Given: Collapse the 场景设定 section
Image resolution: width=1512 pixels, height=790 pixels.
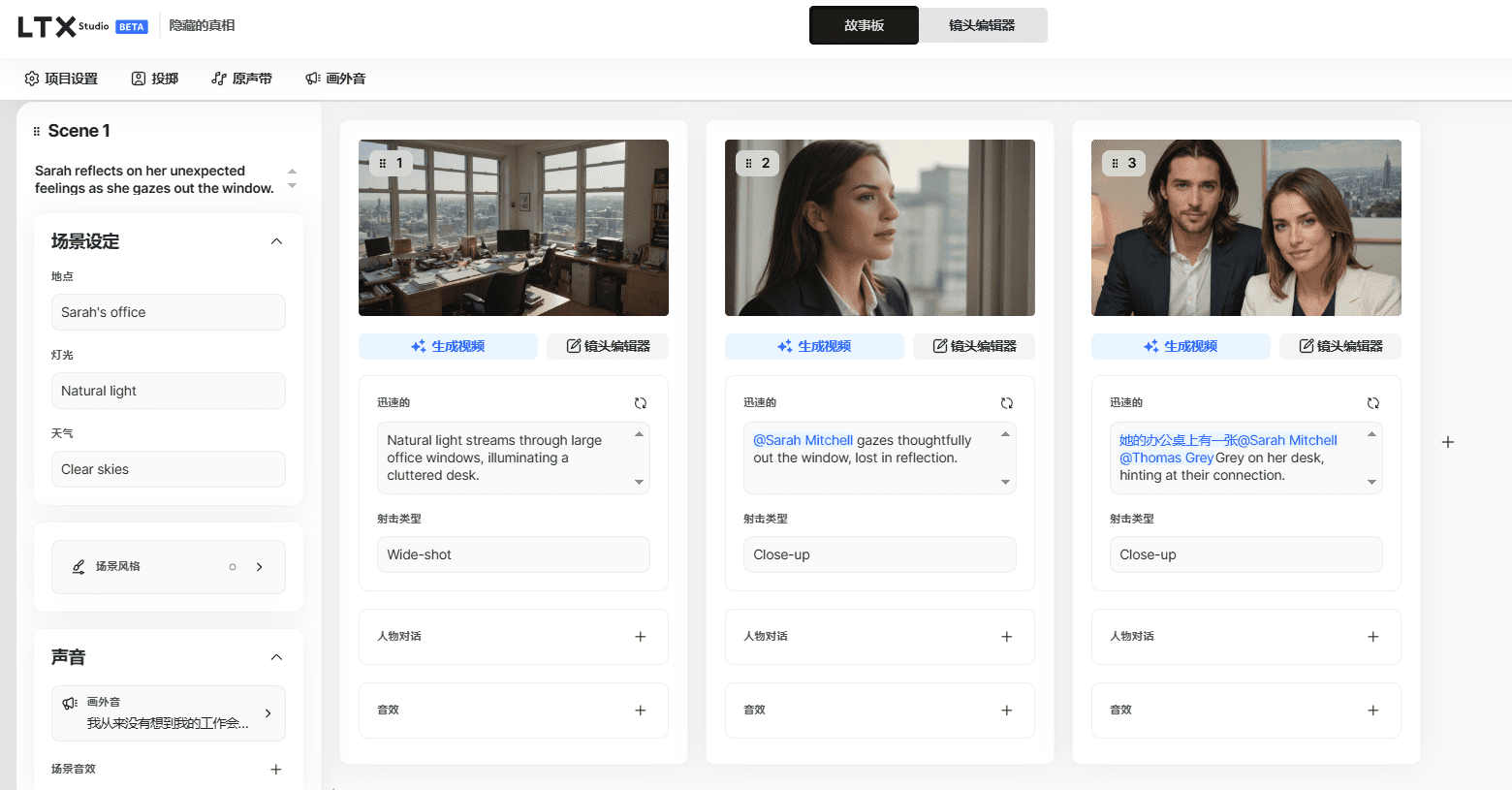Looking at the screenshot, I should pos(276,241).
